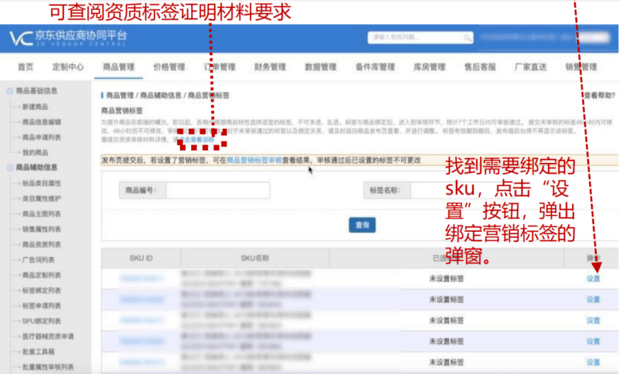This screenshot has height=374, width=620.
Task: Select the 备件库管理 tab
Action: point(375,67)
